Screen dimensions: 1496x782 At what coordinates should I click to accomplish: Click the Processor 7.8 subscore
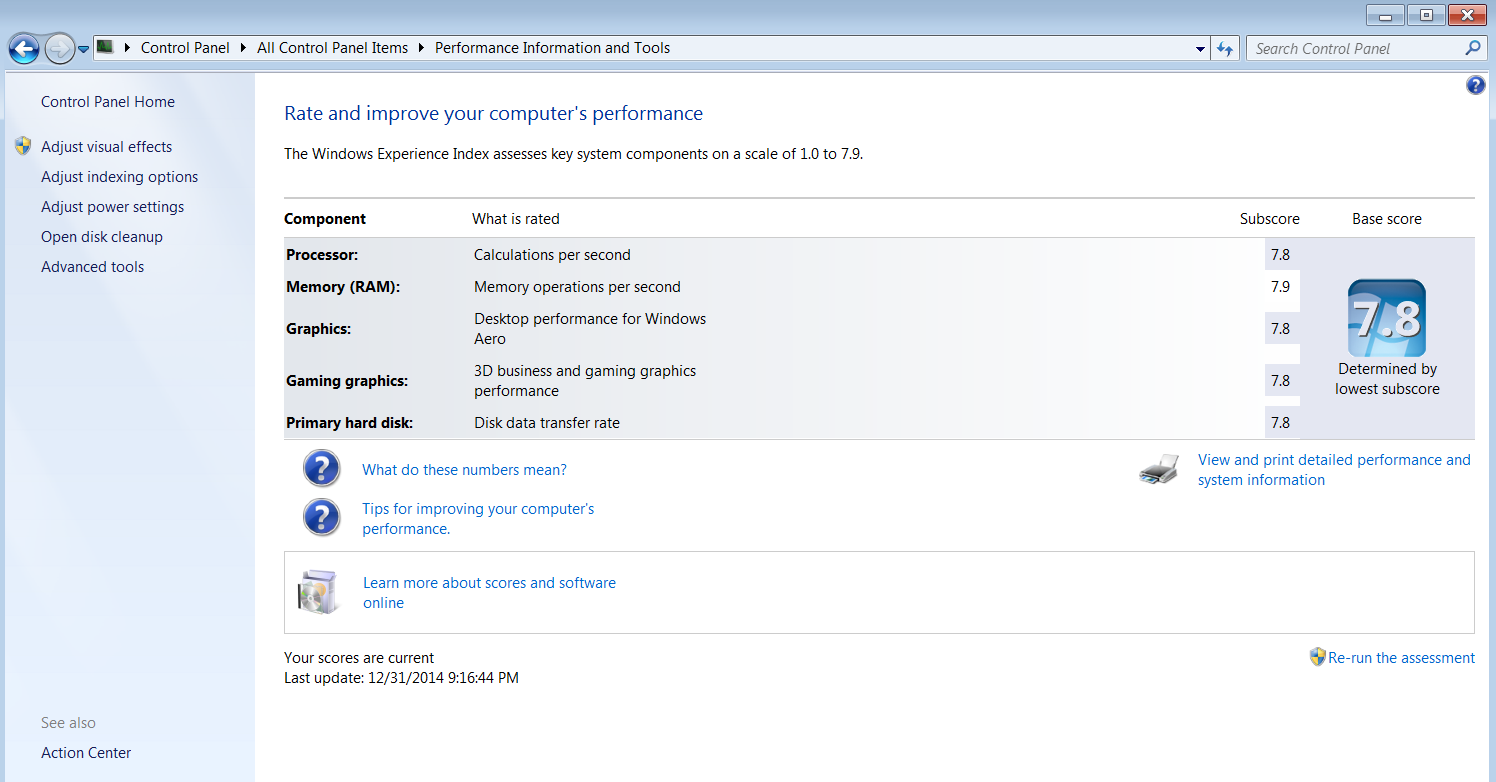coord(1281,255)
